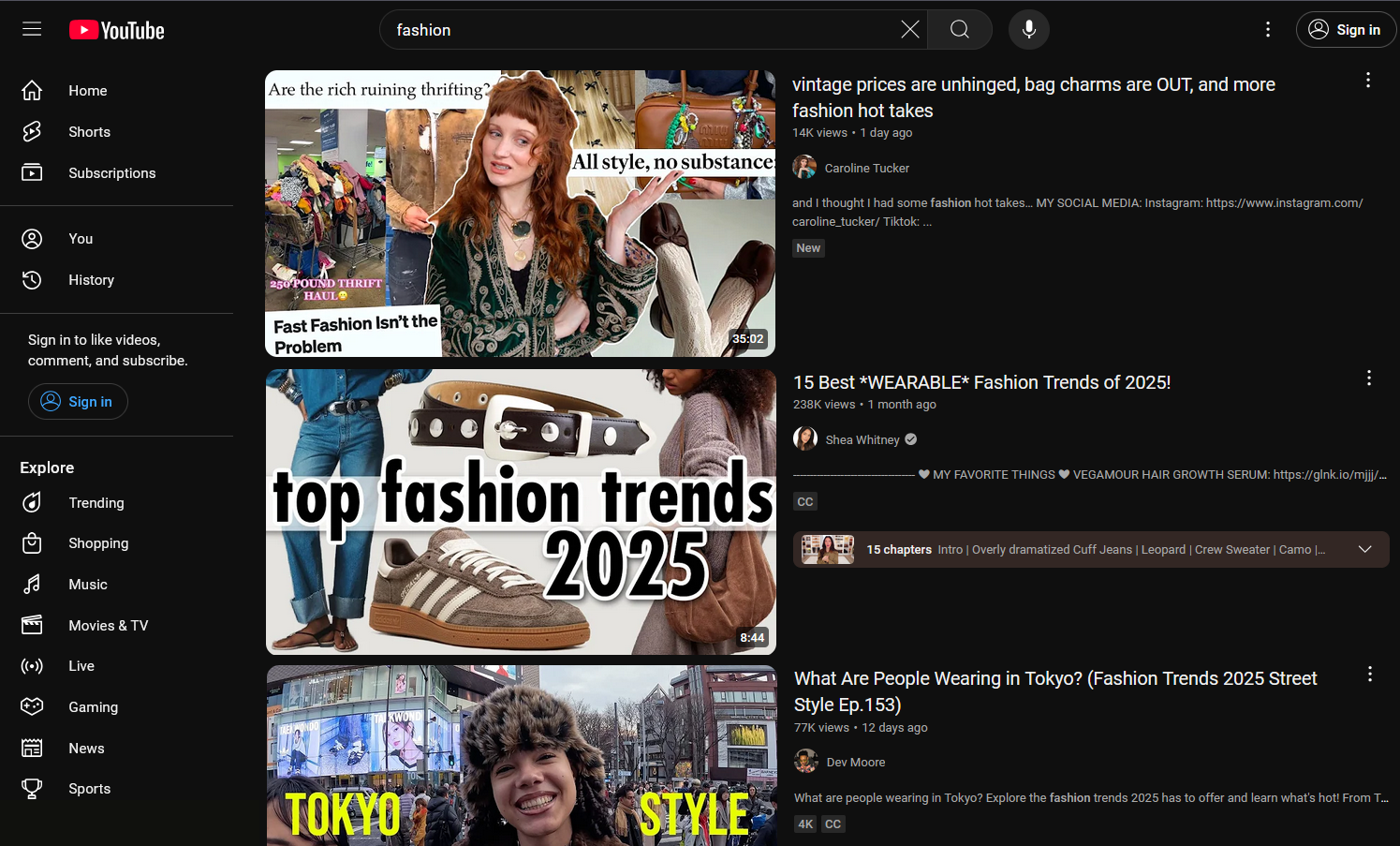Open the Shorts section
Screen dimensions: 1400x846
(x=89, y=131)
